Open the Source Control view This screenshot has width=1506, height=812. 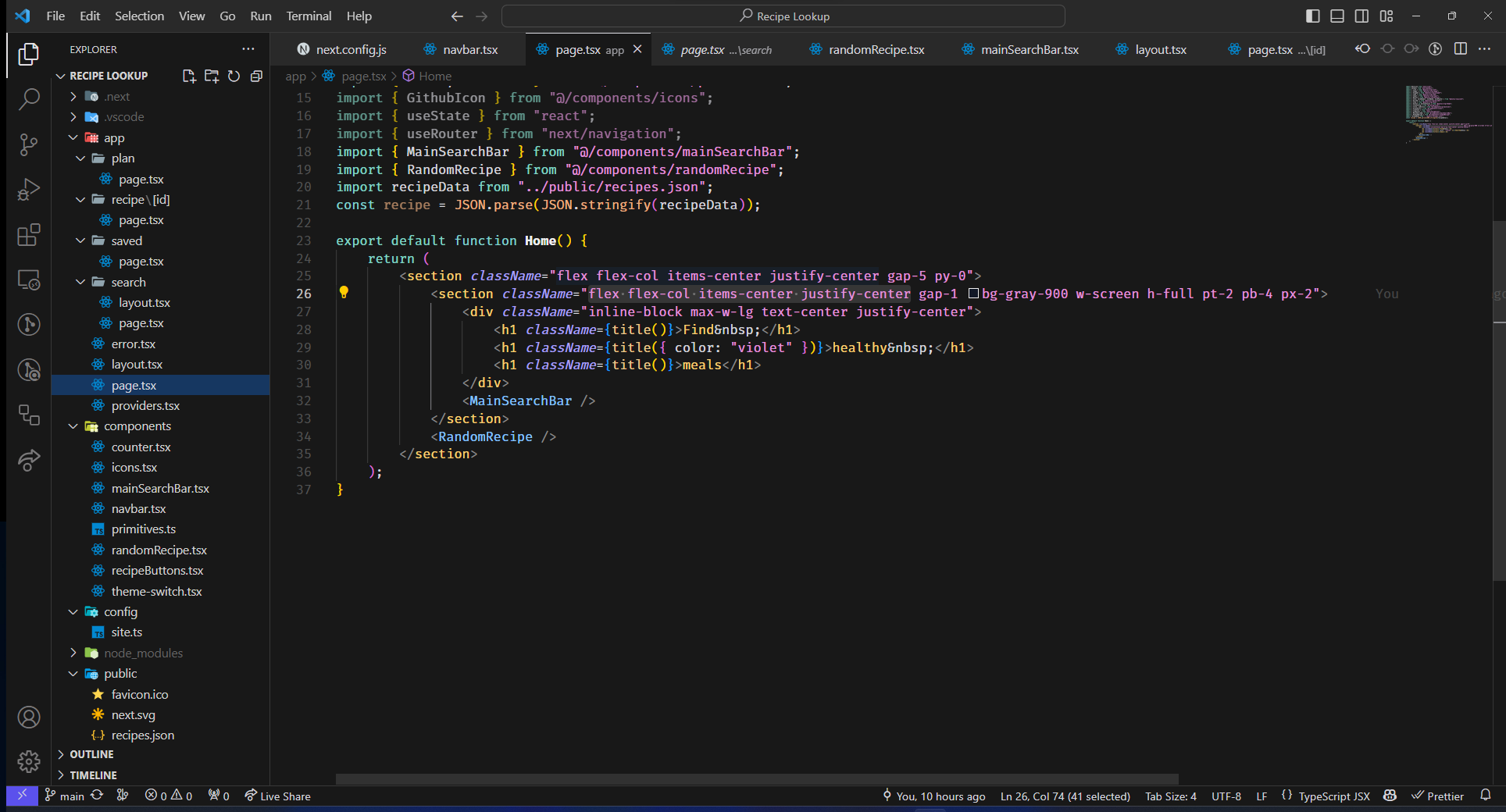pos(29,144)
